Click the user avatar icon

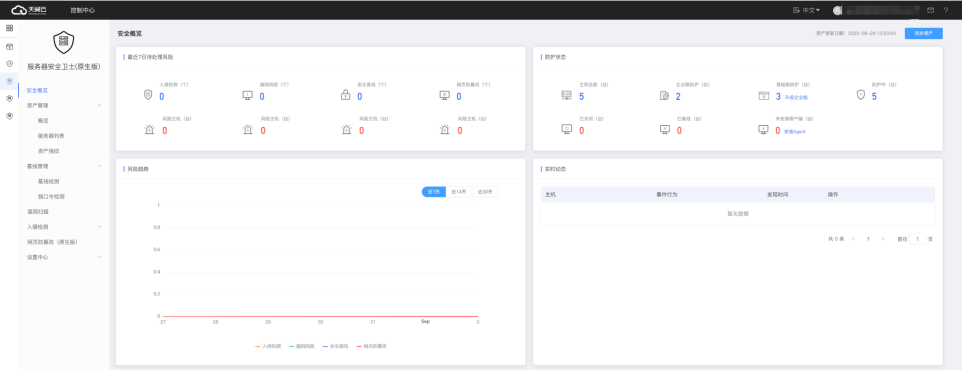coord(836,10)
